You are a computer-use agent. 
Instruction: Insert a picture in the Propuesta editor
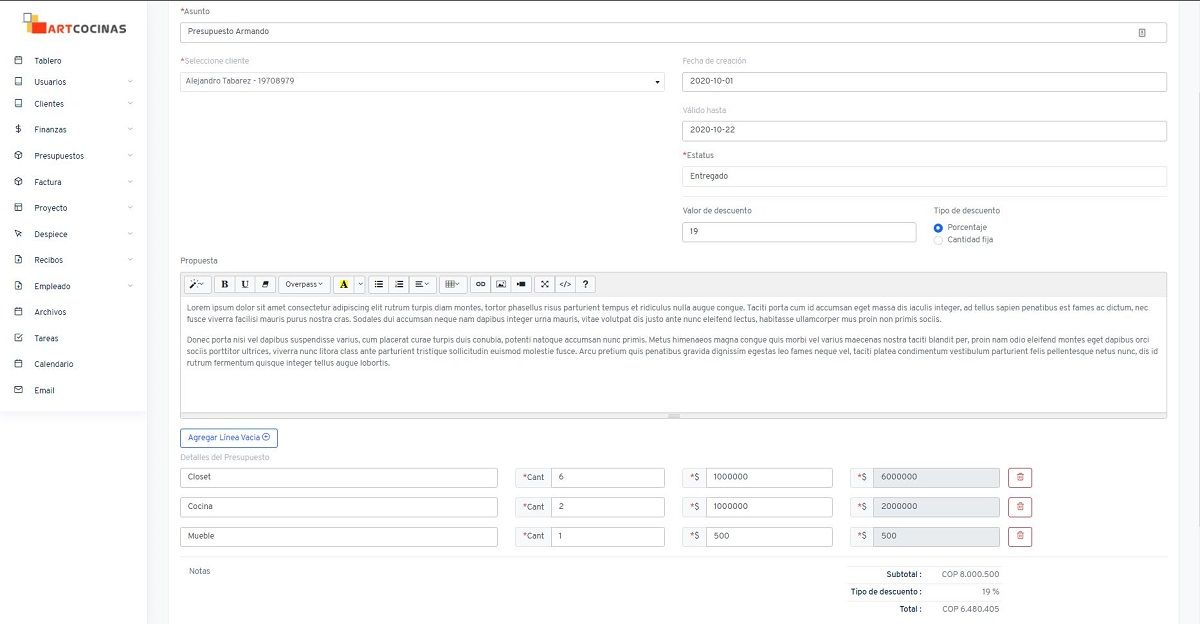tap(501, 284)
